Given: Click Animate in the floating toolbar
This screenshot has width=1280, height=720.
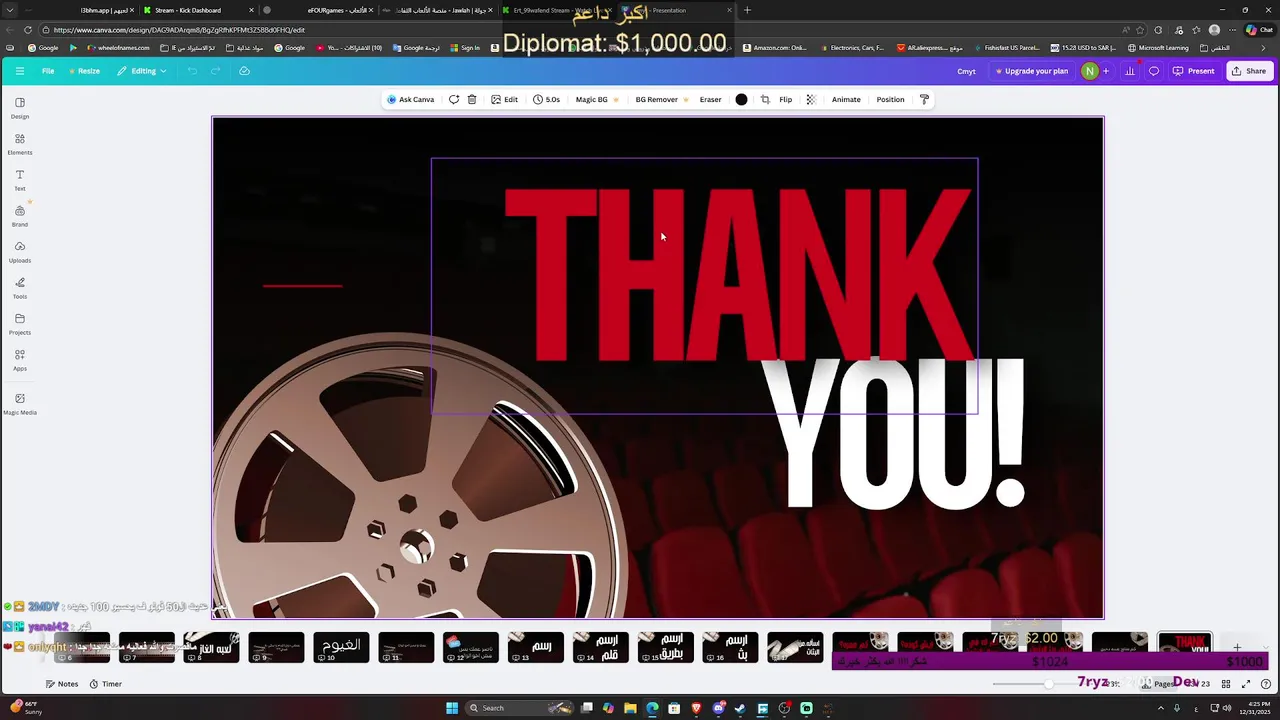Looking at the screenshot, I should pyautogui.click(x=846, y=99).
